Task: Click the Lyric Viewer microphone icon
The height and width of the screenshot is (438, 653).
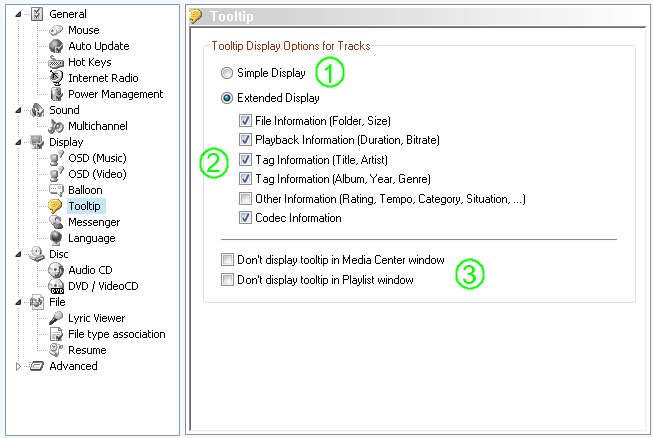Action: (x=56, y=318)
